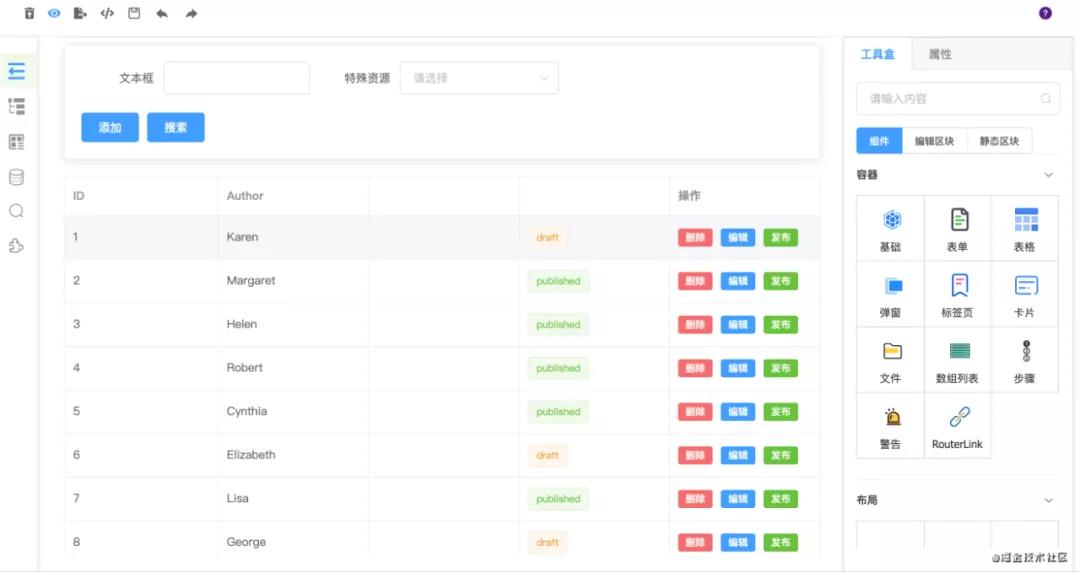Collapse the sidebar with the indent icon
Image resolution: width=1080 pixels, height=573 pixels.
pyautogui.click(x=17, y=70)
